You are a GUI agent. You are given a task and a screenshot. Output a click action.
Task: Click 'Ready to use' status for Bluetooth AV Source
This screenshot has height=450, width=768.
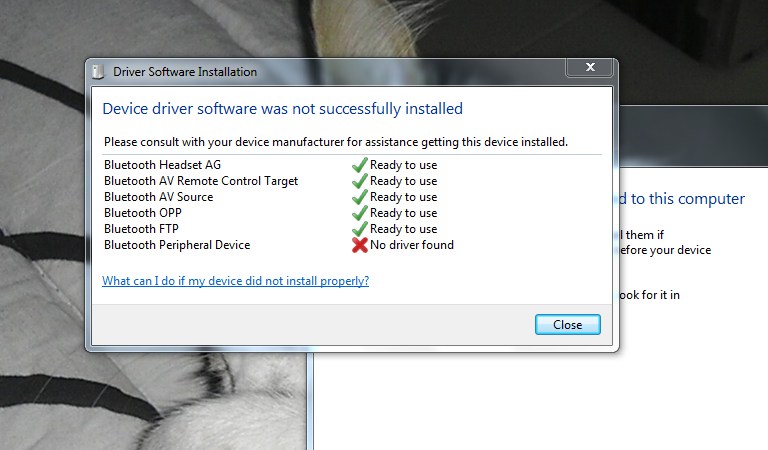coord(404,197)
